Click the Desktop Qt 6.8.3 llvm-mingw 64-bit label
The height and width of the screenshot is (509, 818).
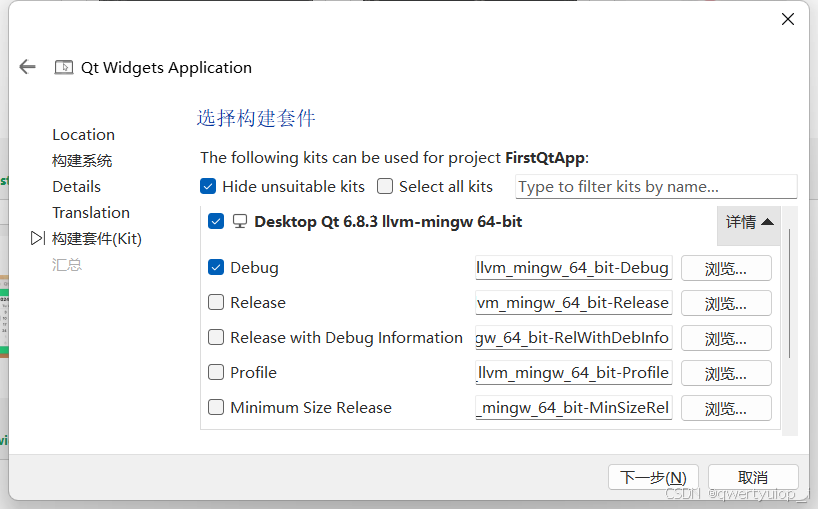tap(388, 222)
